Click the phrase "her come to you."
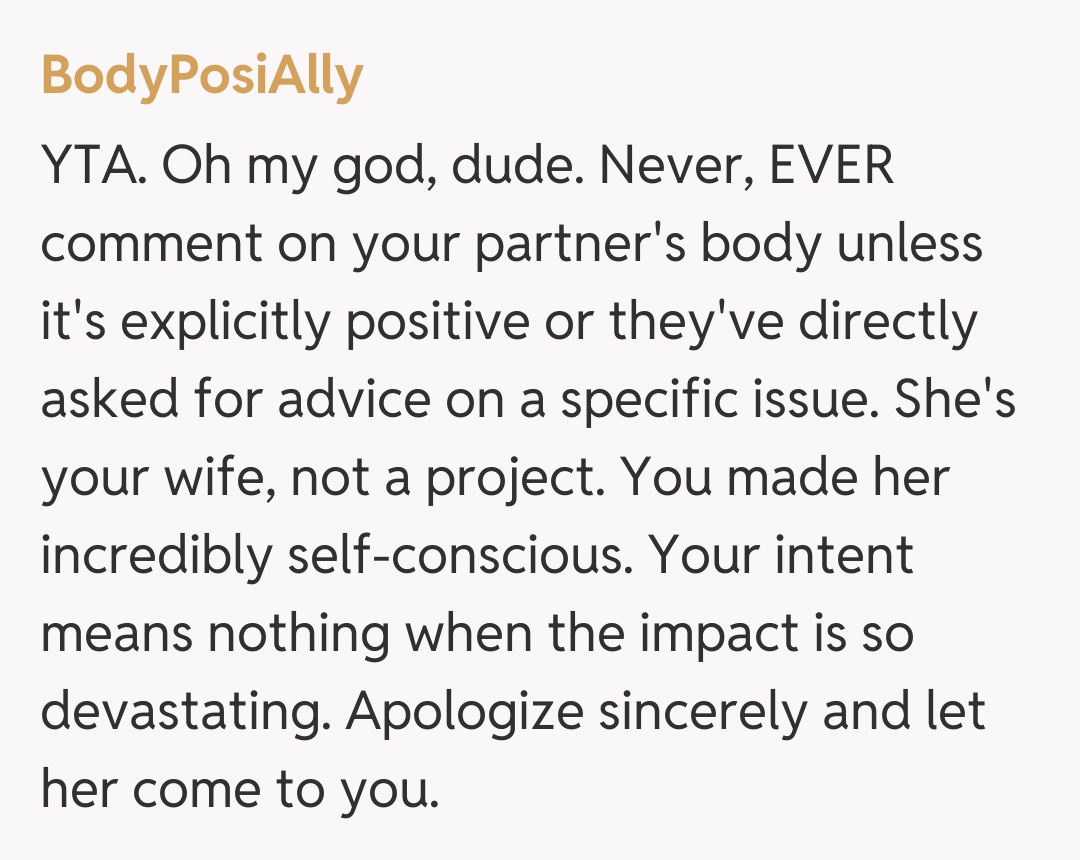Screen dimensions: 1080x860 coord(240,789)
